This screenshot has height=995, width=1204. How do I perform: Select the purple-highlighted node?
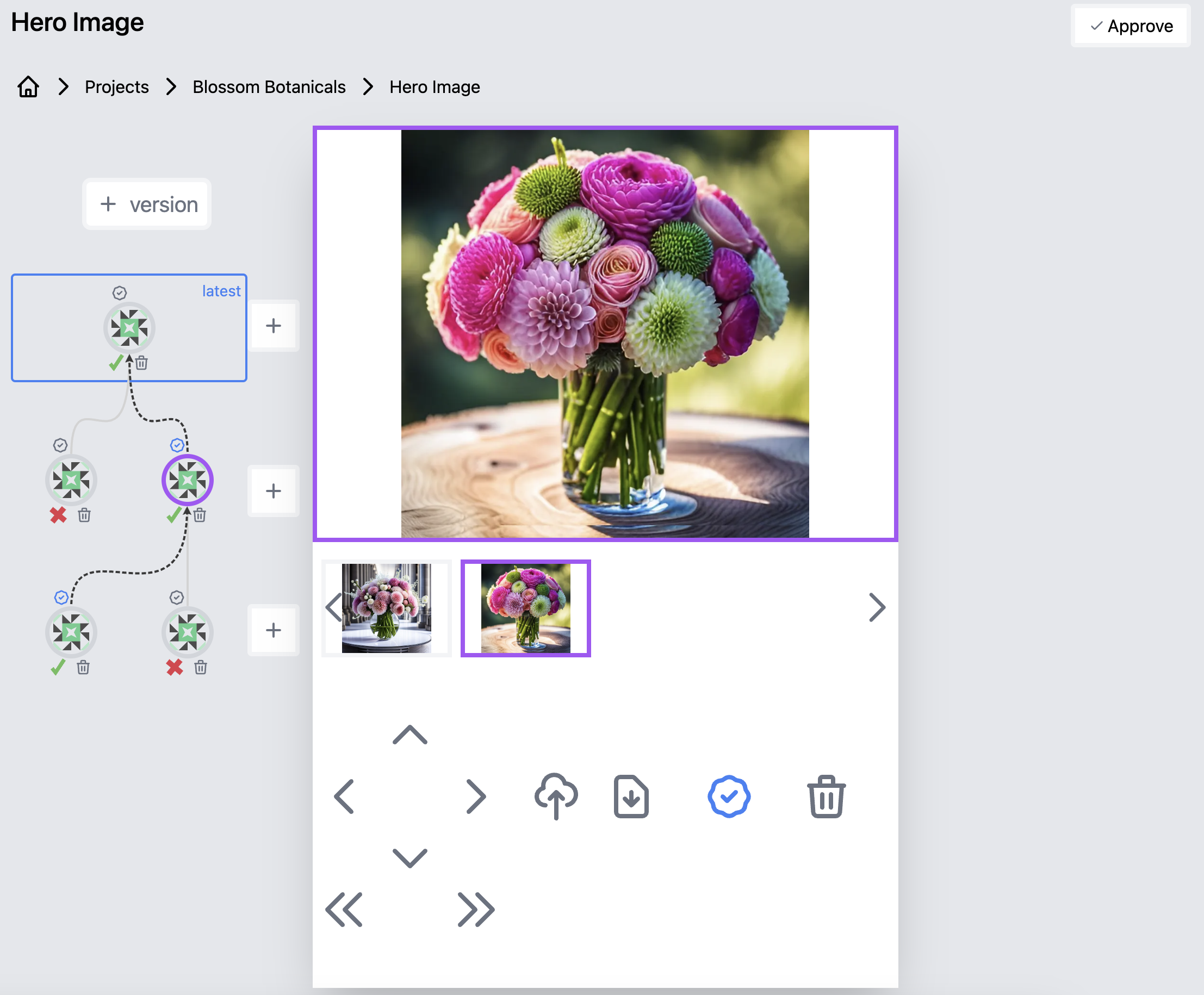(188, 480)
